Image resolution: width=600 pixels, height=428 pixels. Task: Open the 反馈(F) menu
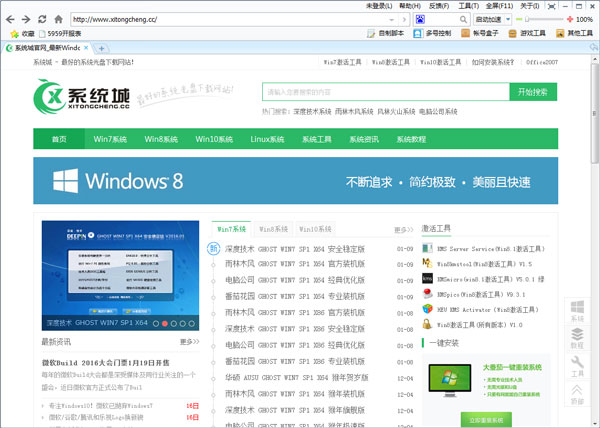click(439, 6)
